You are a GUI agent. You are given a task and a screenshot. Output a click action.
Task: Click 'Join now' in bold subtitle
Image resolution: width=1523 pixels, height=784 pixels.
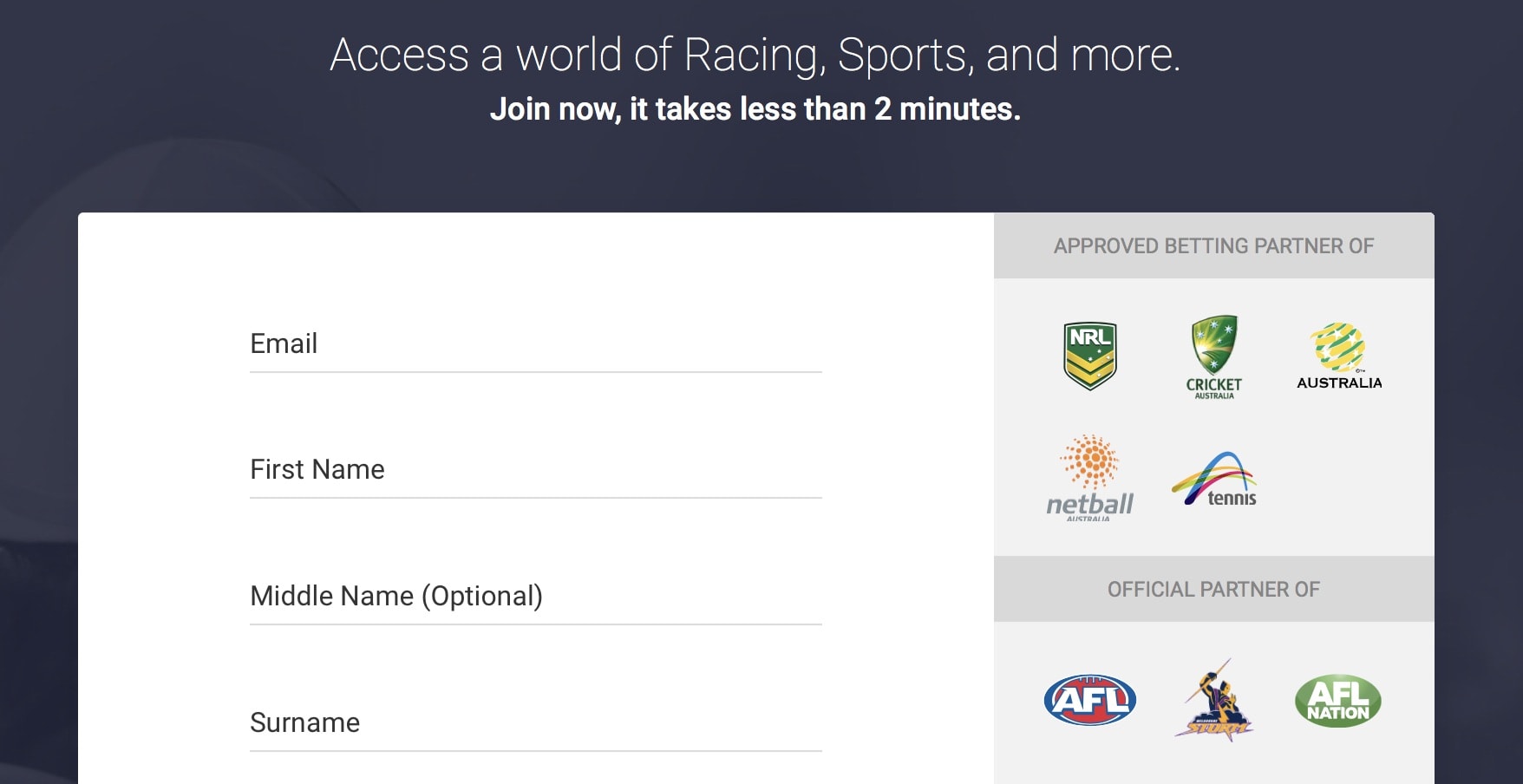tap(555, 109)
